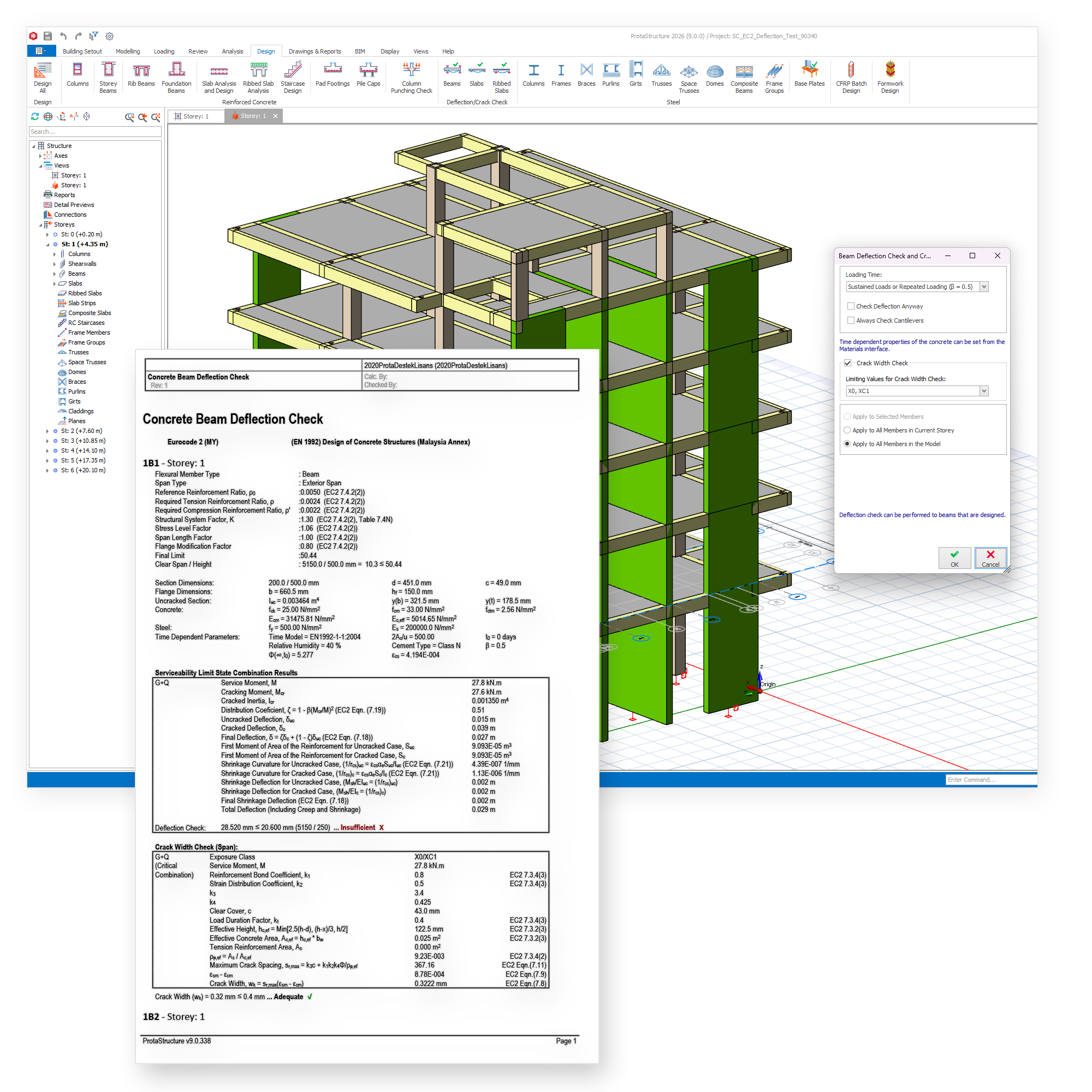The height and width of the screenshot is (1092, 1092).
Task: Expand the St: 2 (+7.60 m) storey node
Action: click(48, 431)
